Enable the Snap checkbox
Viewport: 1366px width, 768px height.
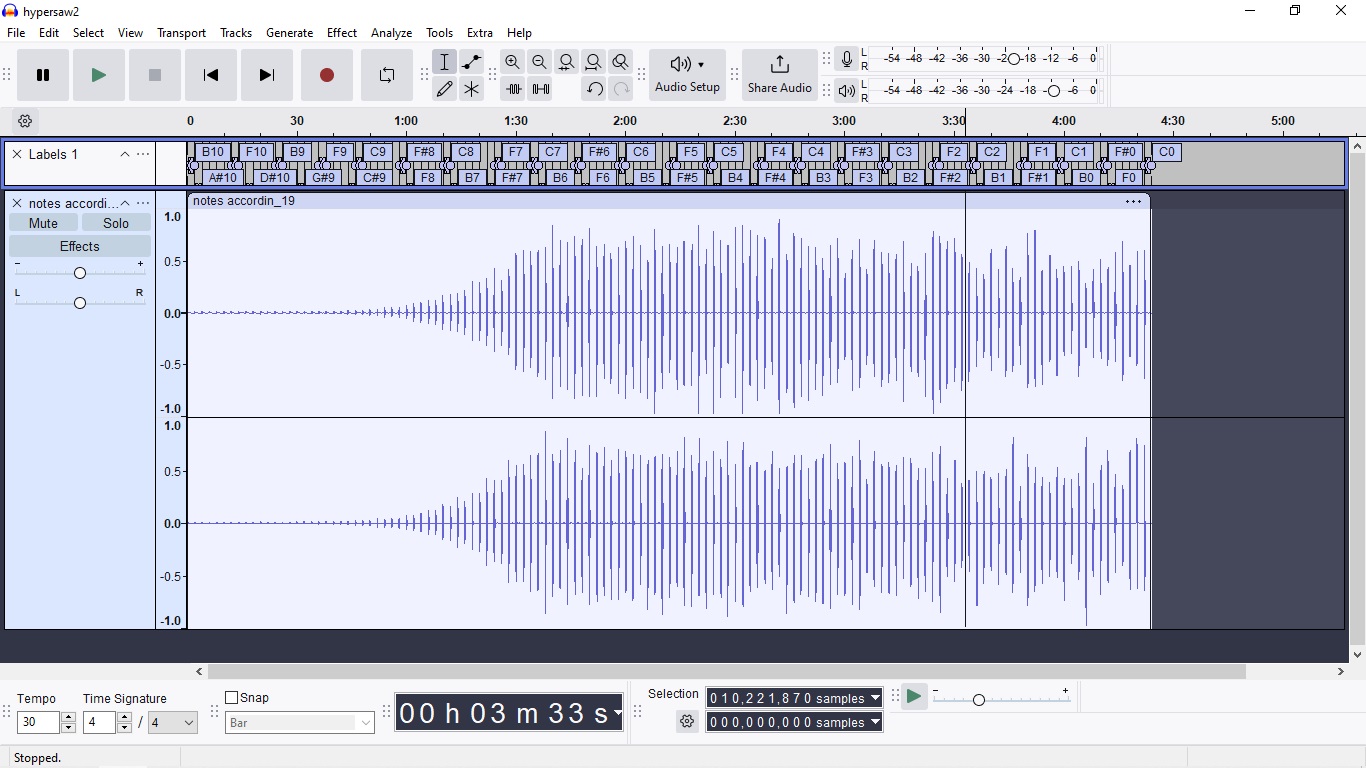click(x=232, y=698)
